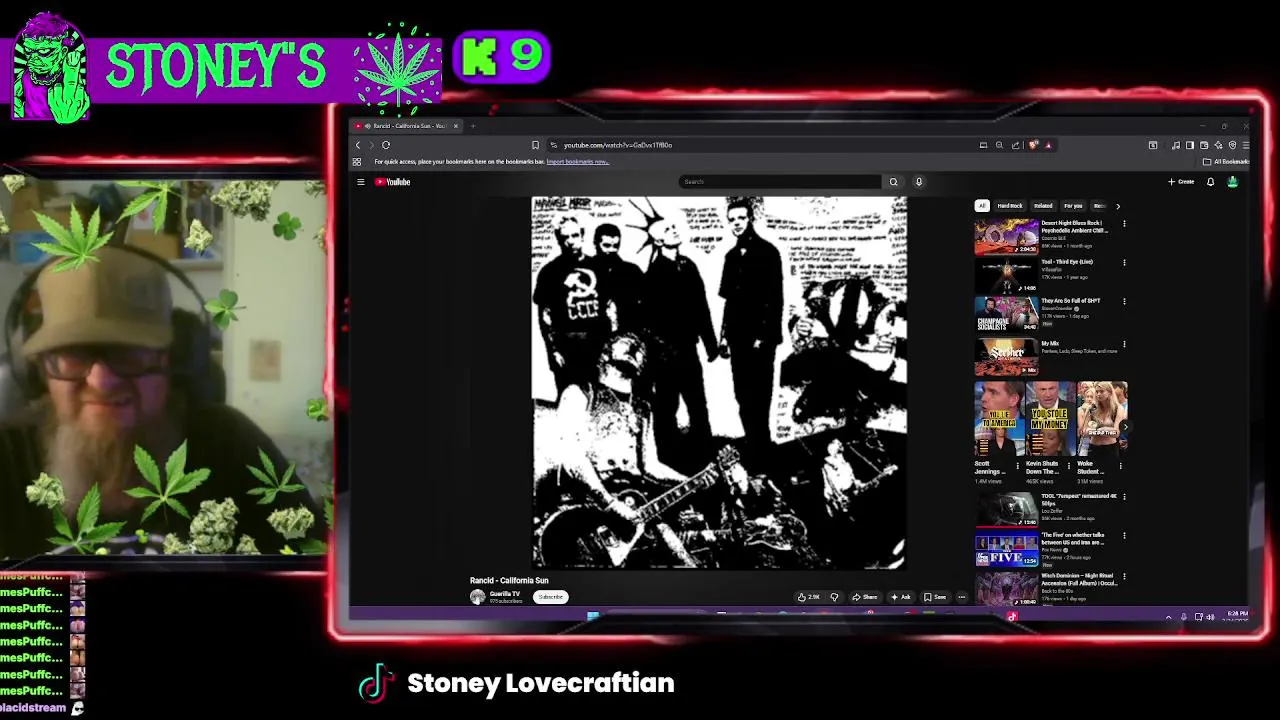Open the My Mix playlist
This screenshot has width=1280, height=720.
click(x=1006, y=357)
